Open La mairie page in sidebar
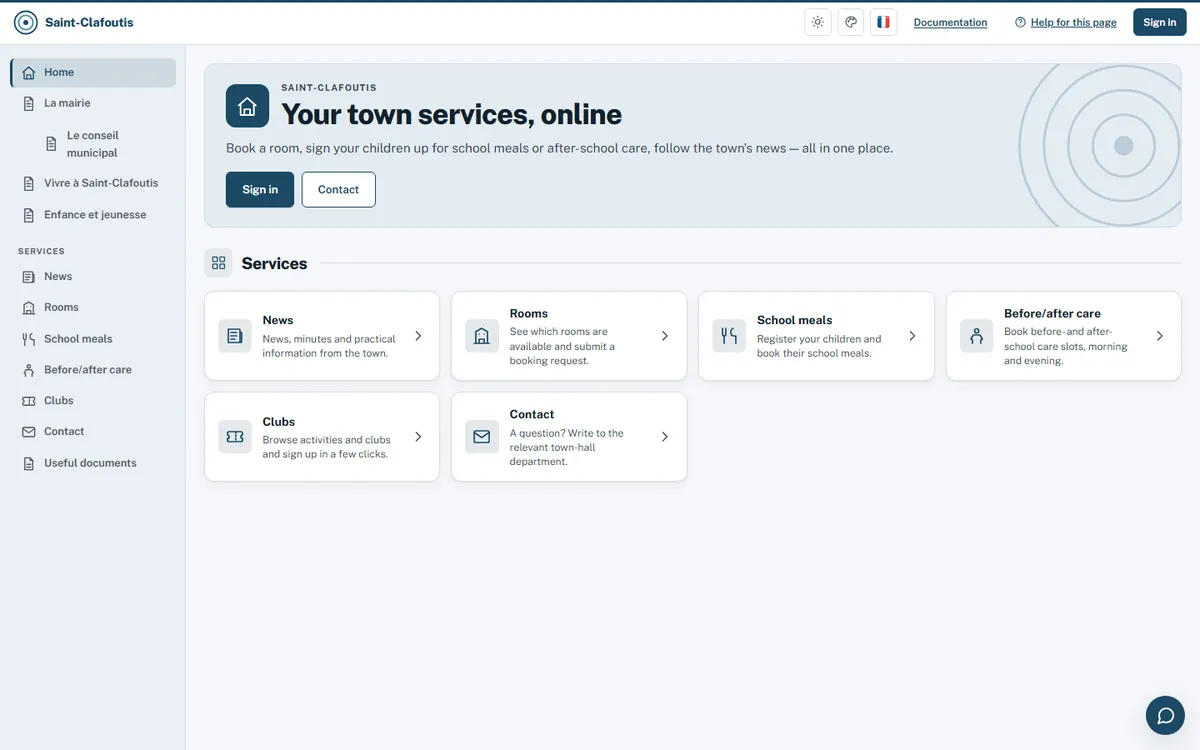The width and height of the screenshot is (1200, 750). click(x=93, y=103)
